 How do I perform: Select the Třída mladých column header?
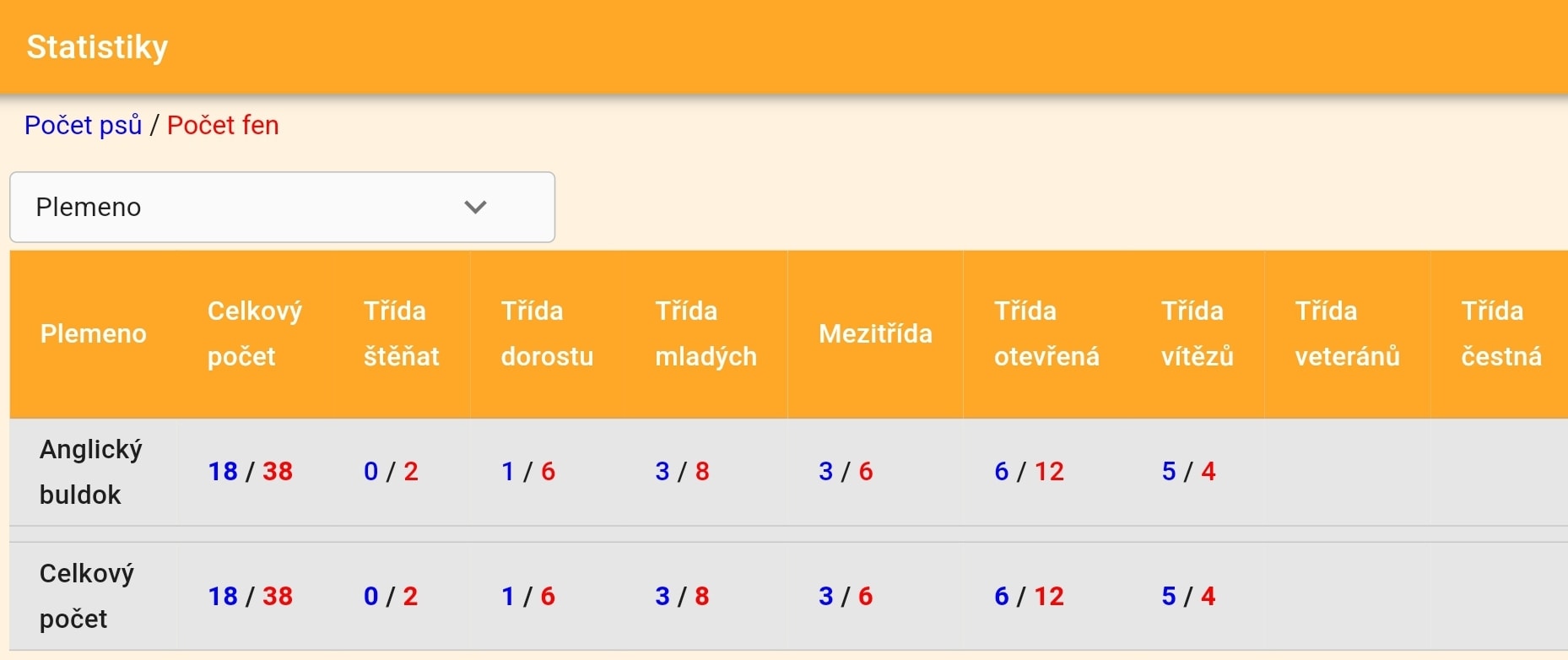pos(706,333)
